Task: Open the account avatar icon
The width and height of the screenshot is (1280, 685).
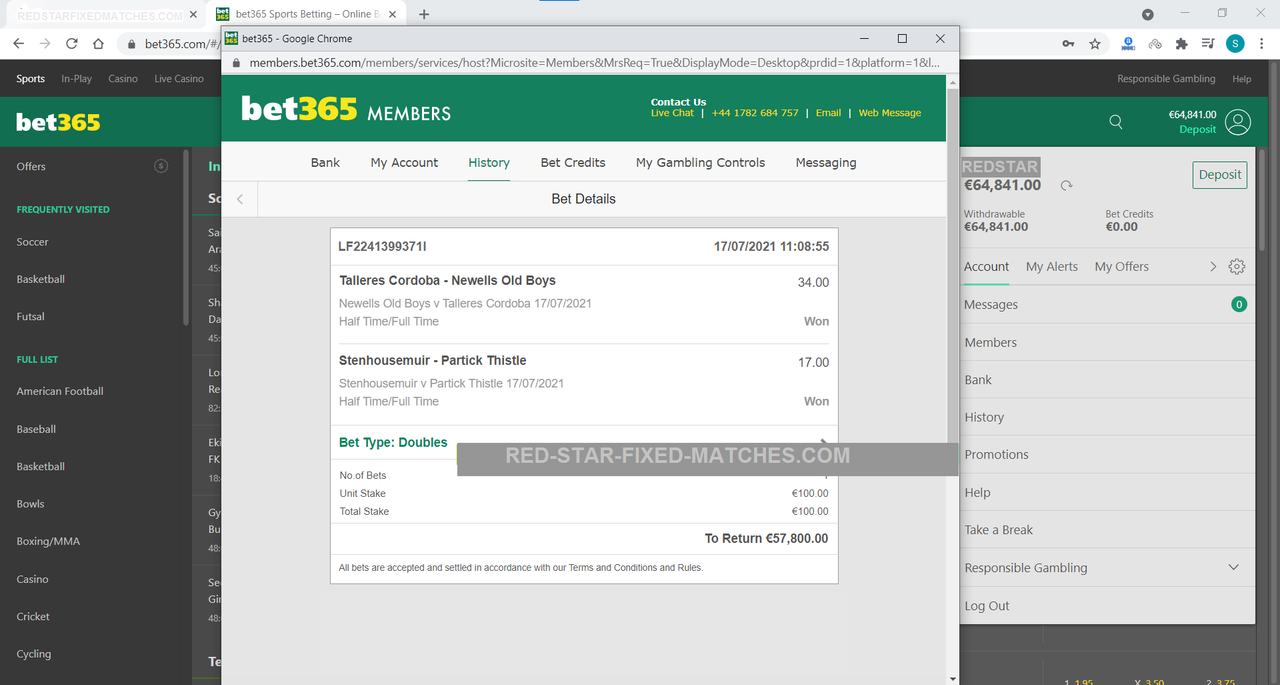Action: coord(1238,122)
